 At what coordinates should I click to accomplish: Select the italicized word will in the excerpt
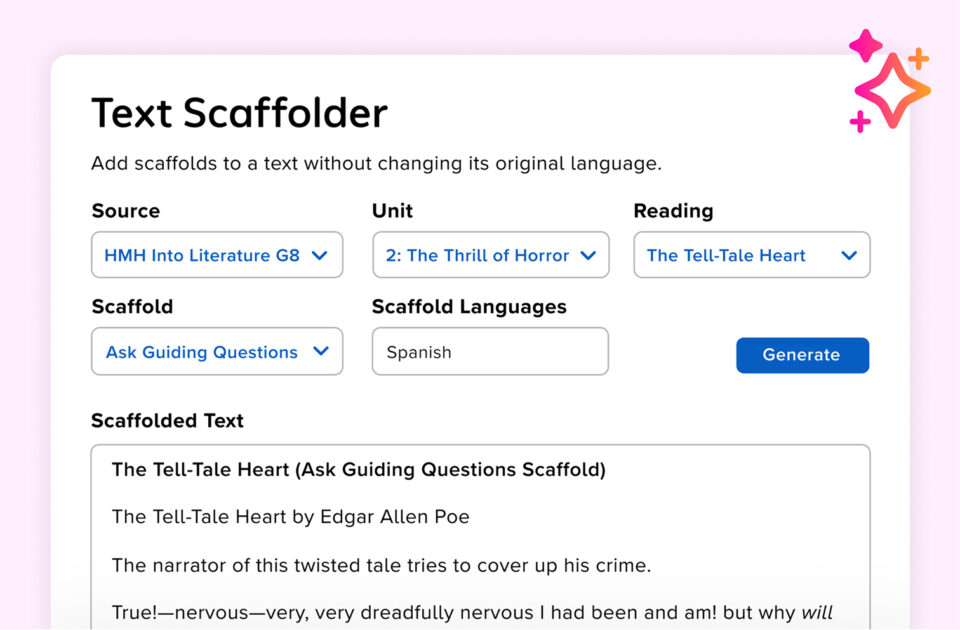tap(818, 612)
